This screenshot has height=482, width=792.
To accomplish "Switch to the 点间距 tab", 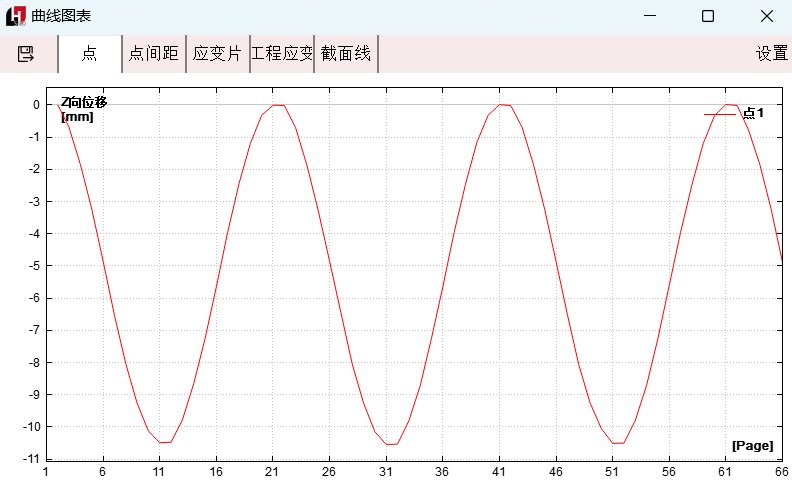I will click(x=154, y=54).
